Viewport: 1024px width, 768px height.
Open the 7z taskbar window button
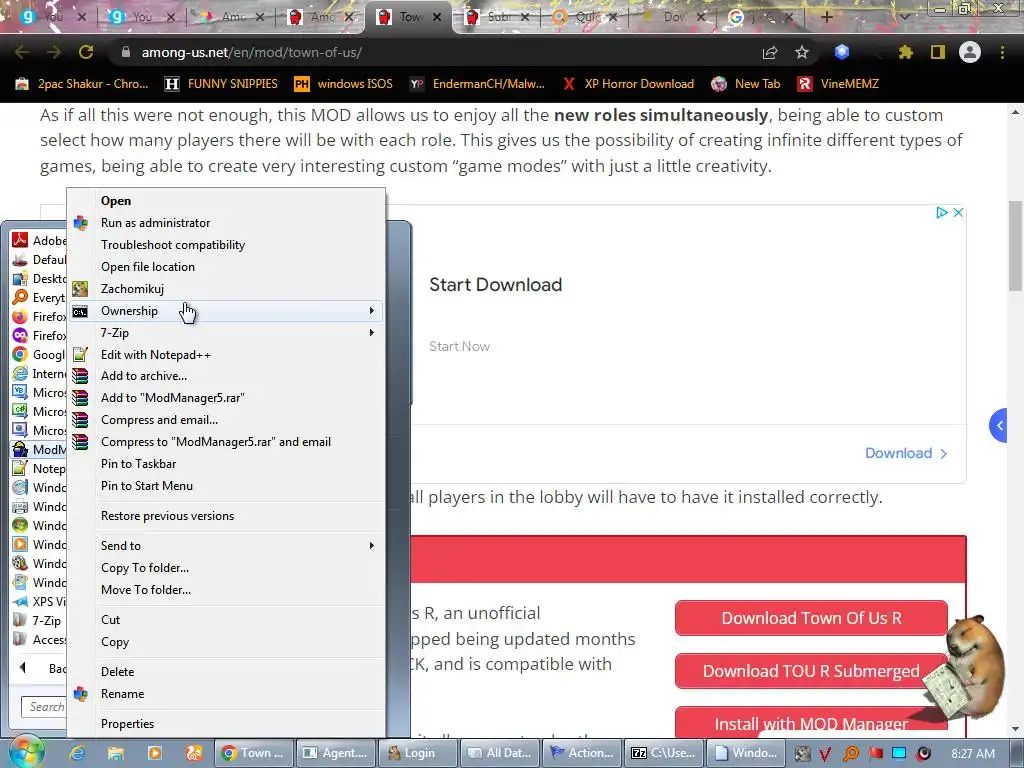[664, 753]
